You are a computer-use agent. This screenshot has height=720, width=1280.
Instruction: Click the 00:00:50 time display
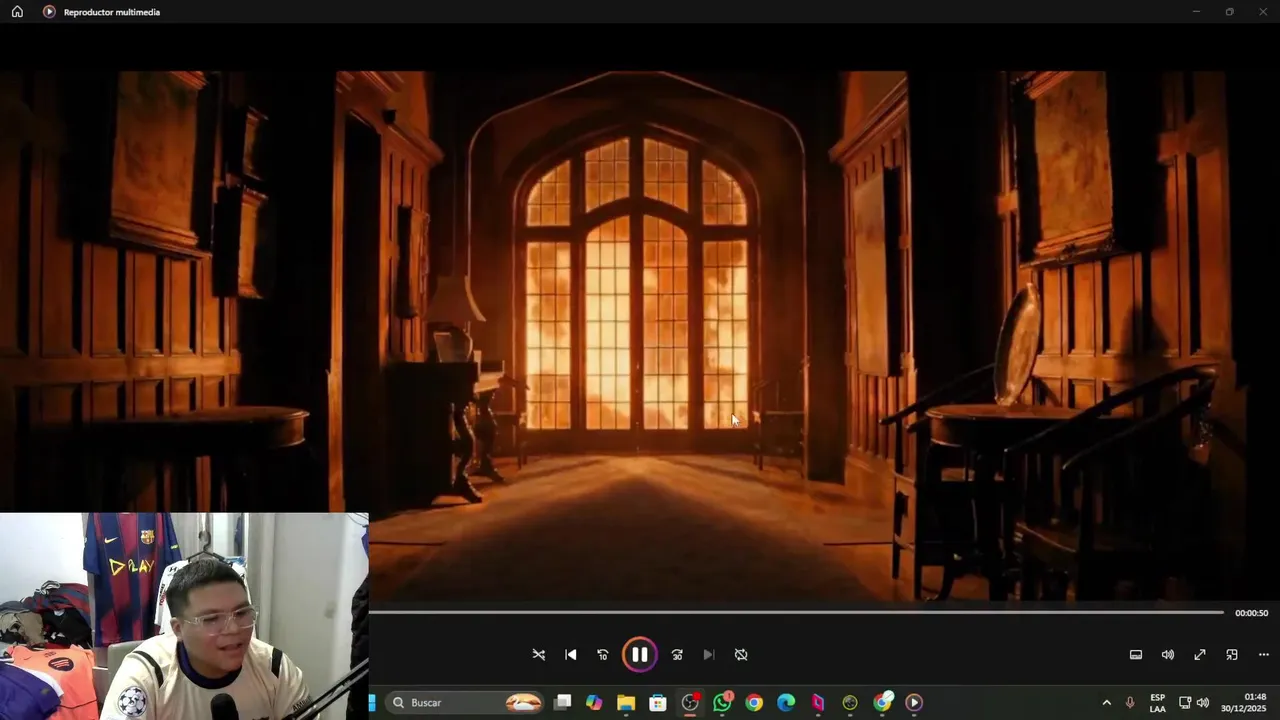[1251, 613]
